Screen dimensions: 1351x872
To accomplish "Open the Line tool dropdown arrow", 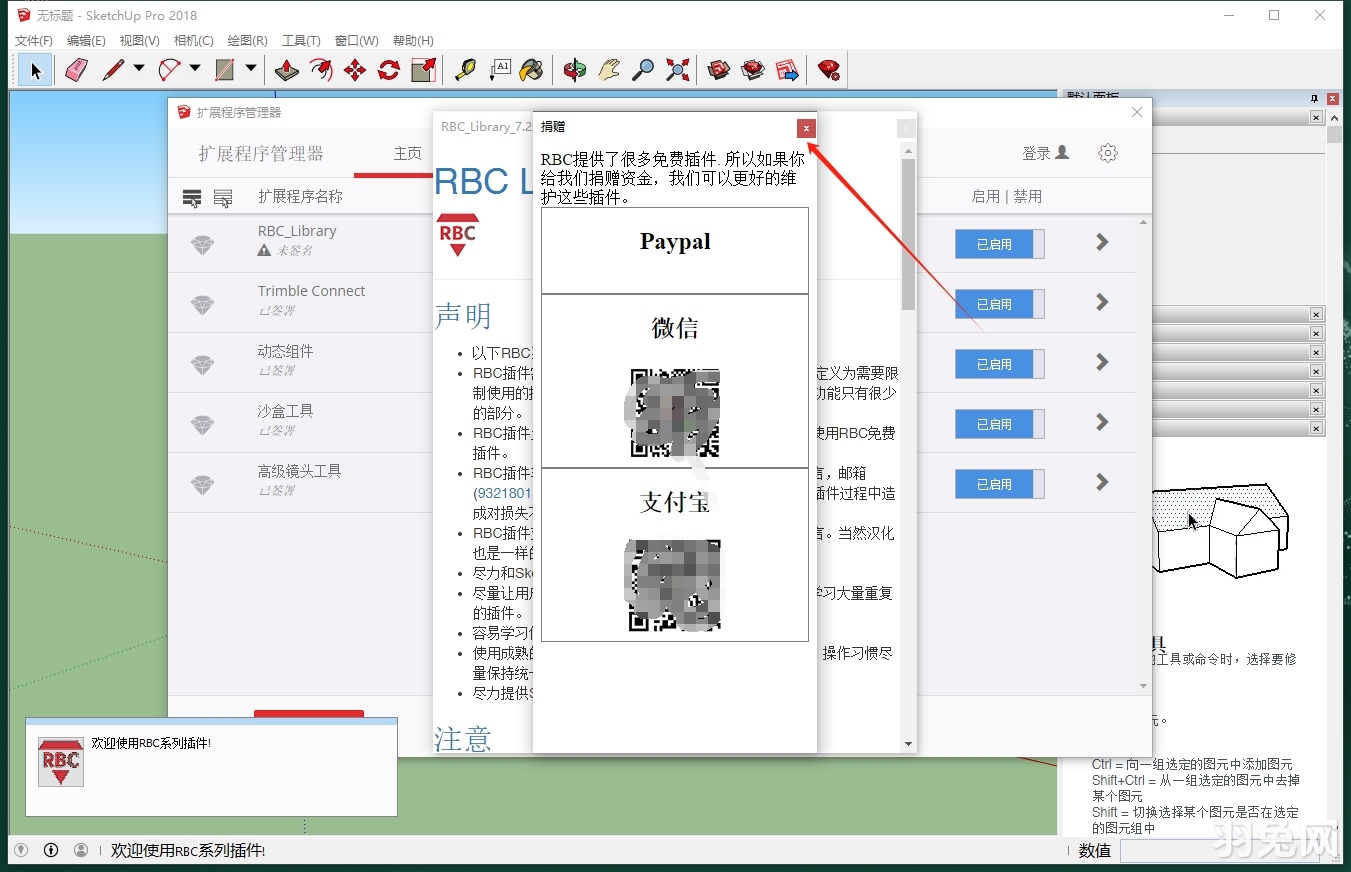I will pyautogui.click(x=139, y=70).
